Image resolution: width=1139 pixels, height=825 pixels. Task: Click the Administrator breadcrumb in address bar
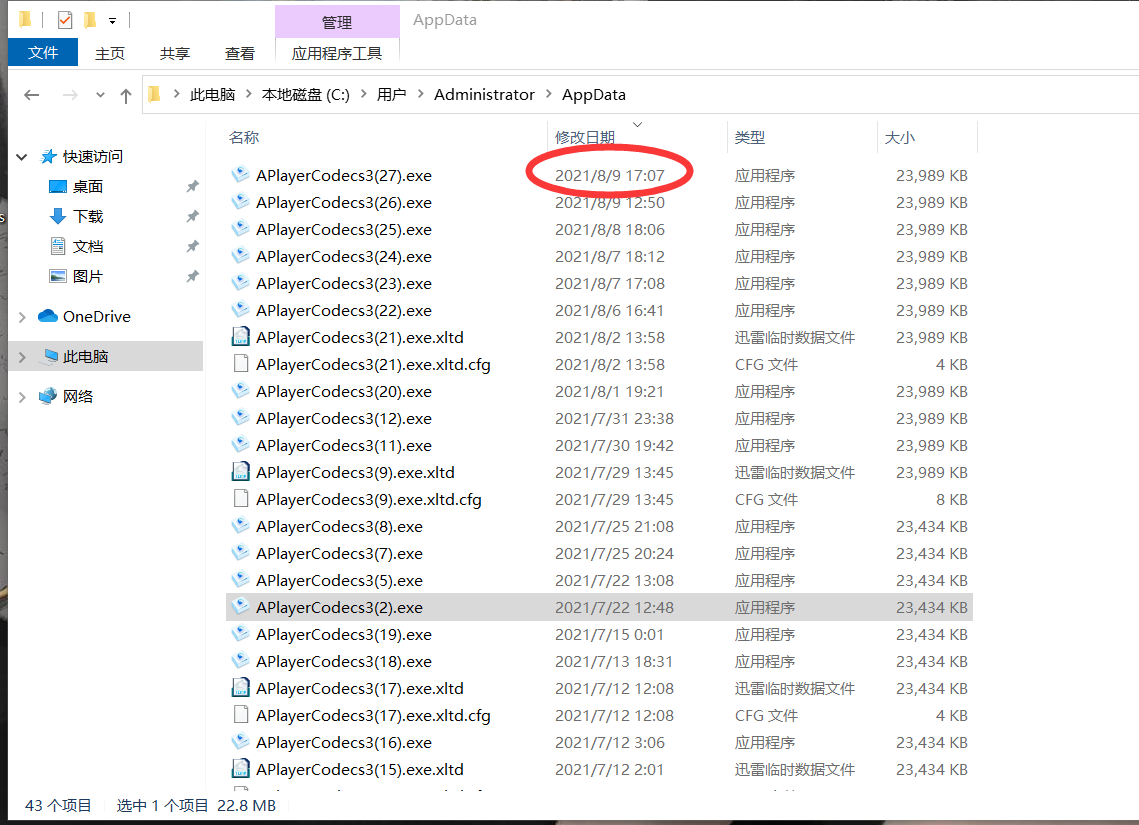[484, 95]
